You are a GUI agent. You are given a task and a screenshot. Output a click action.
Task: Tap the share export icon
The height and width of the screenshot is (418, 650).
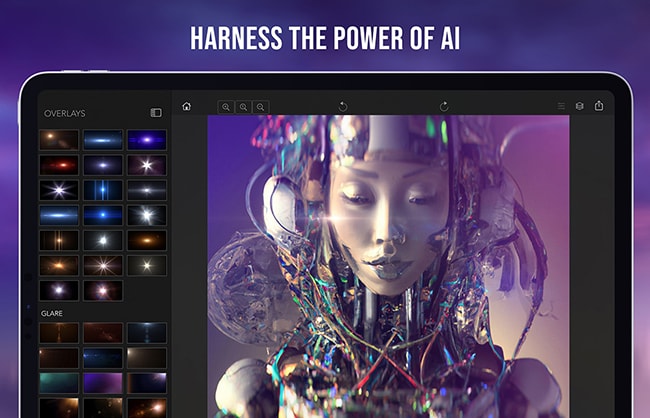coord(599,106)
